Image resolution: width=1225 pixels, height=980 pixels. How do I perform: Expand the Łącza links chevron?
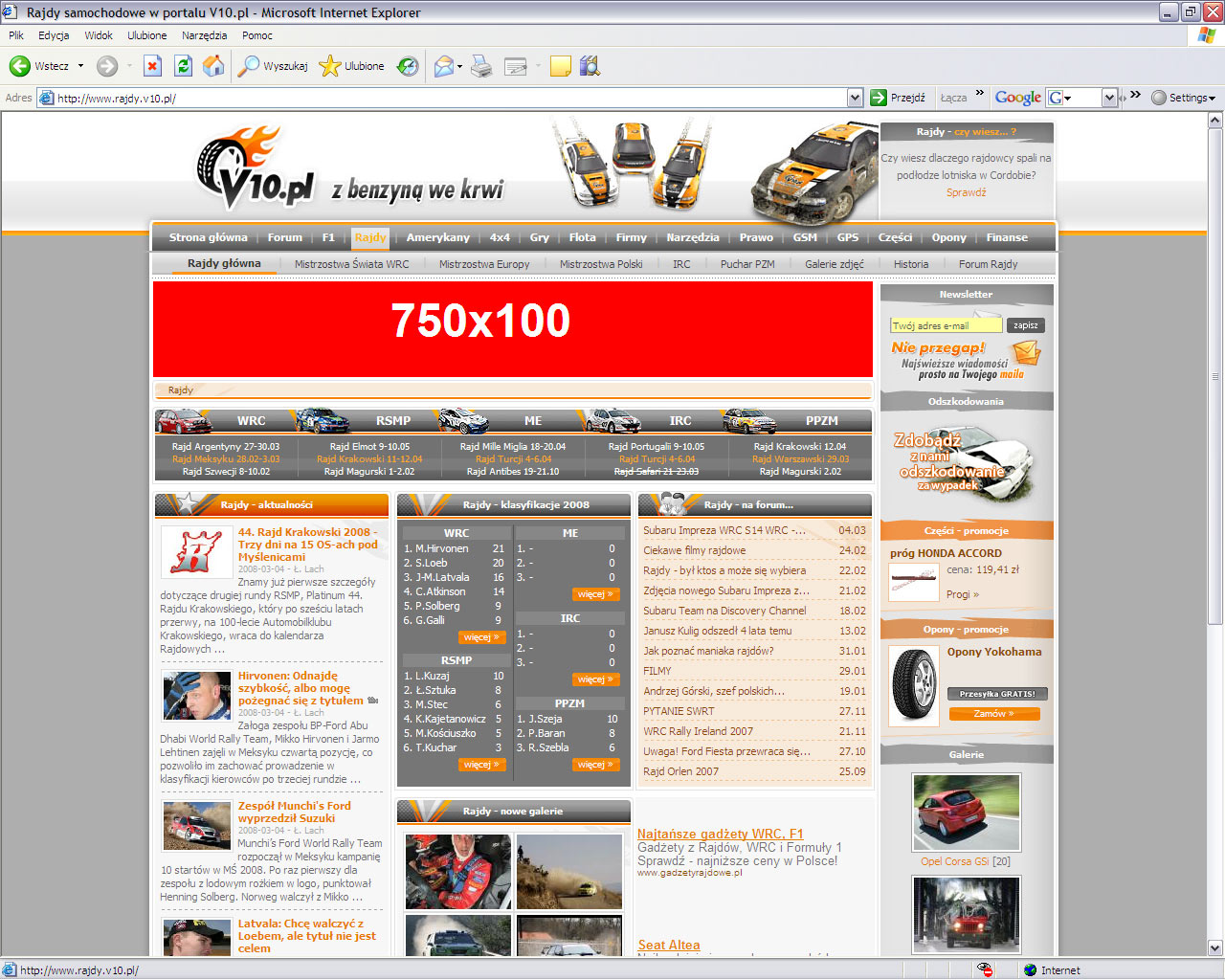pos(979,93)
